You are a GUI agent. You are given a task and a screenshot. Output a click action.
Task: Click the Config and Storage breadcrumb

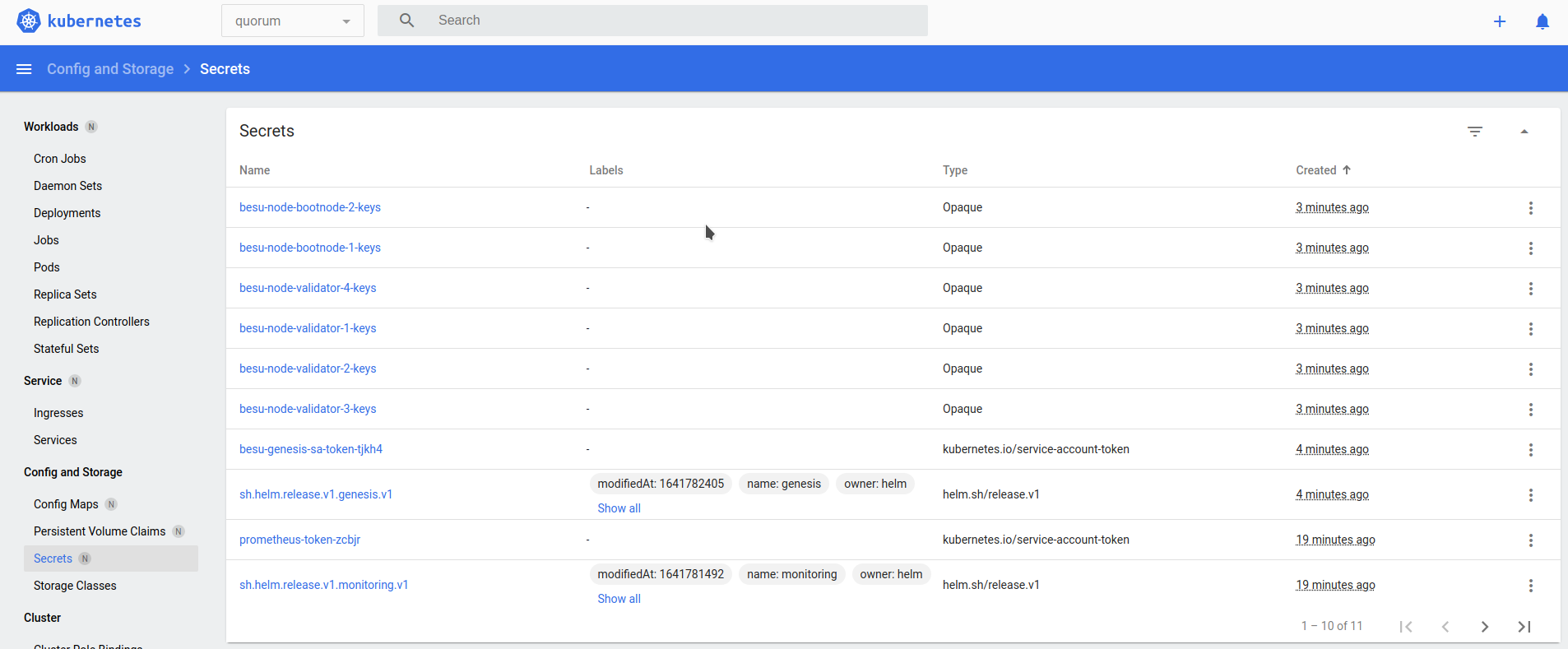tap(110, 69)
